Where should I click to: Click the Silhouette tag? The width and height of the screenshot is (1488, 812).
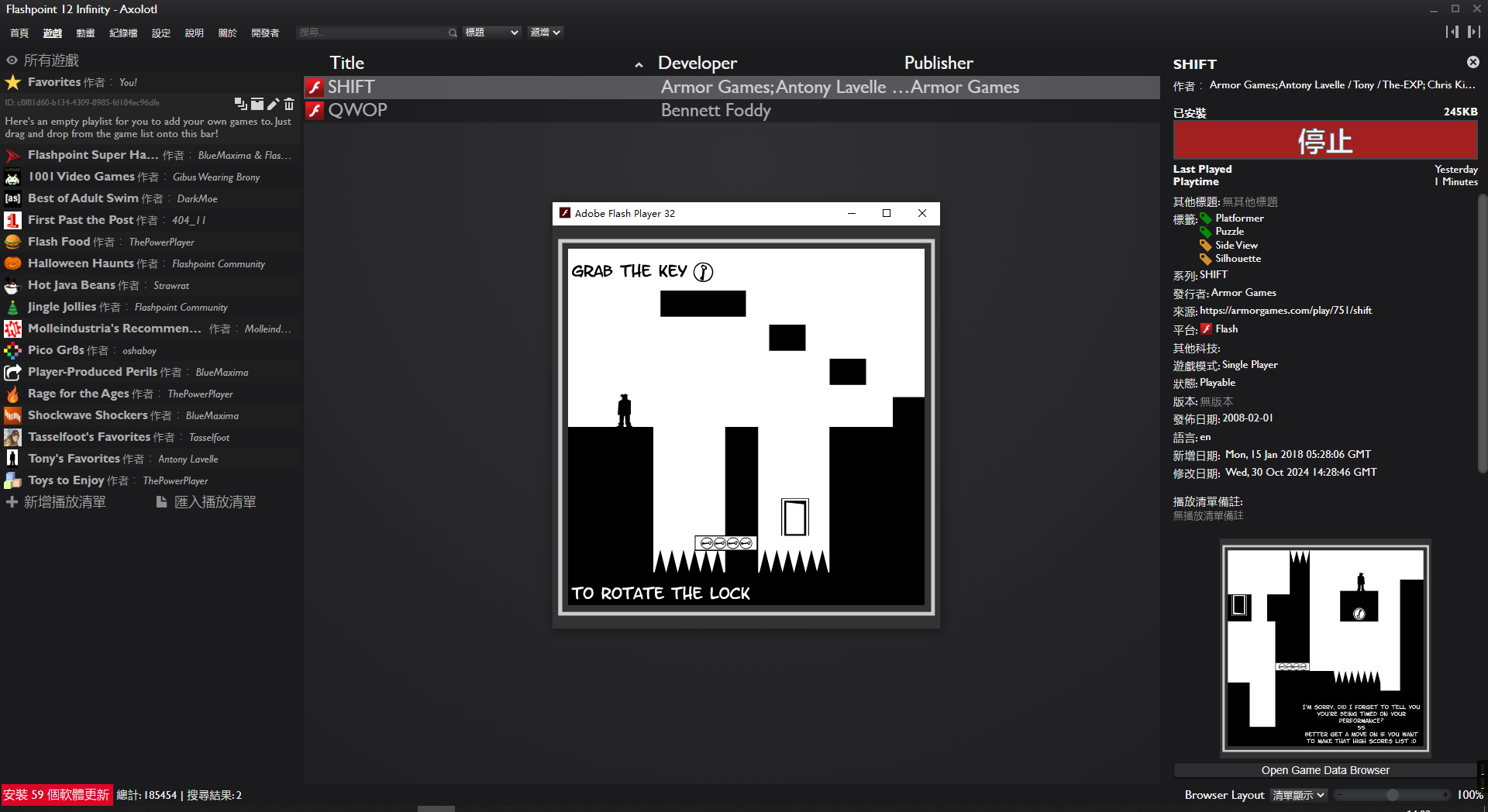coord(1238,259)
